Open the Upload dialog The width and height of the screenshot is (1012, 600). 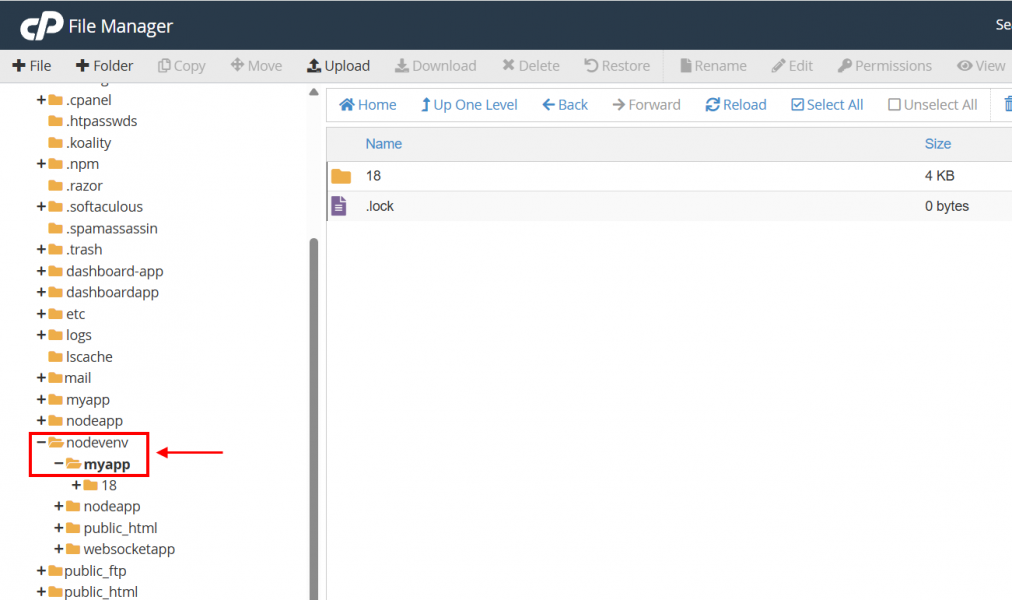coord(338,66)
